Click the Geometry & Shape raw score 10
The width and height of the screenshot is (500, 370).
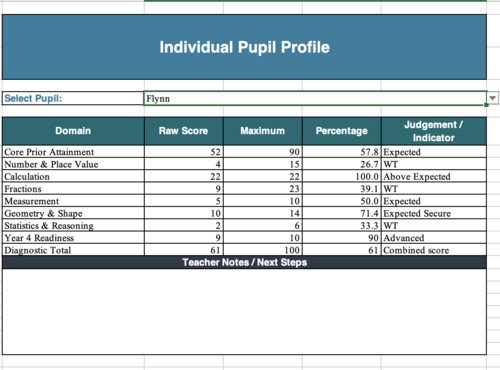coord(184,213)
